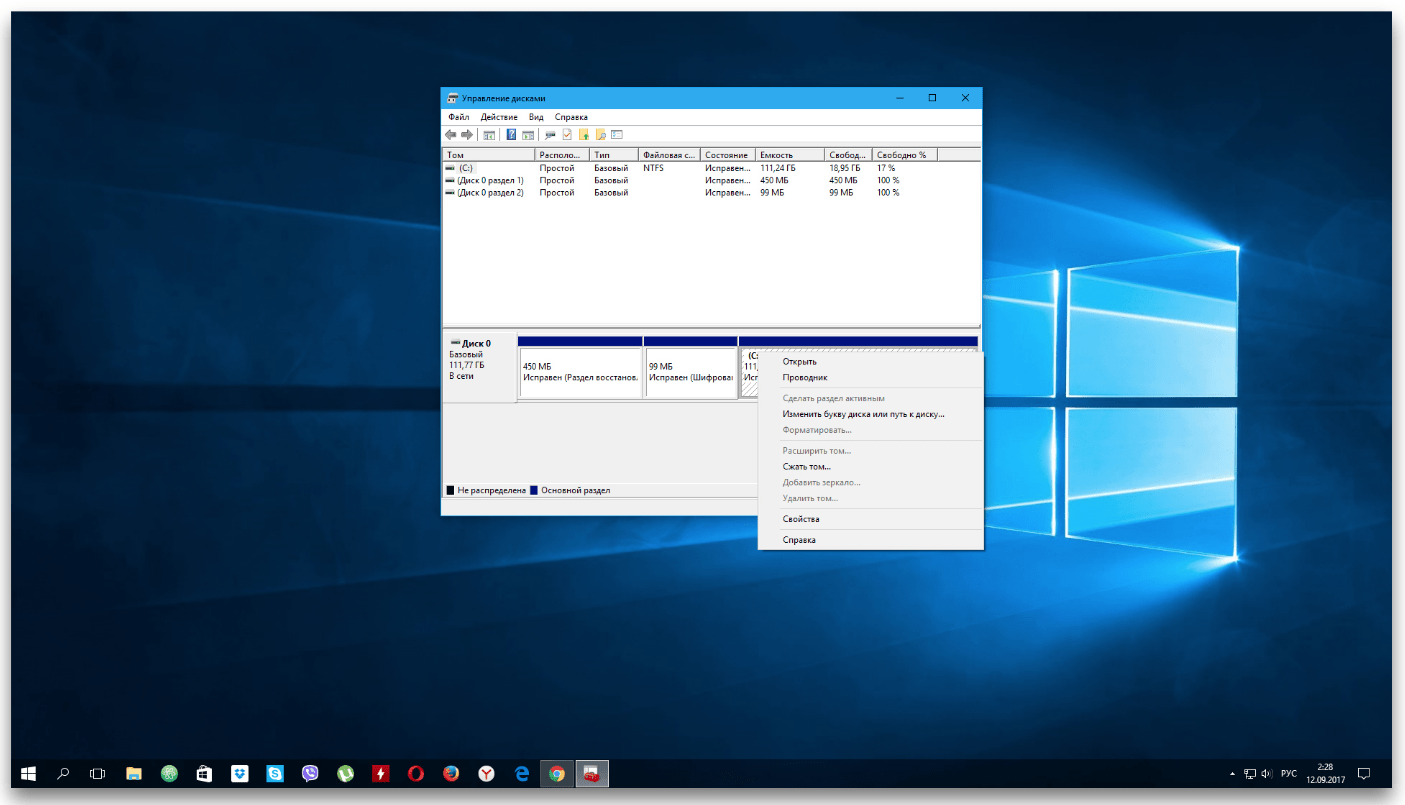Screen dimensions: 1405x805
Task: Click the Forward arrow in the toolbar
Action: click(x=466, y=135)
